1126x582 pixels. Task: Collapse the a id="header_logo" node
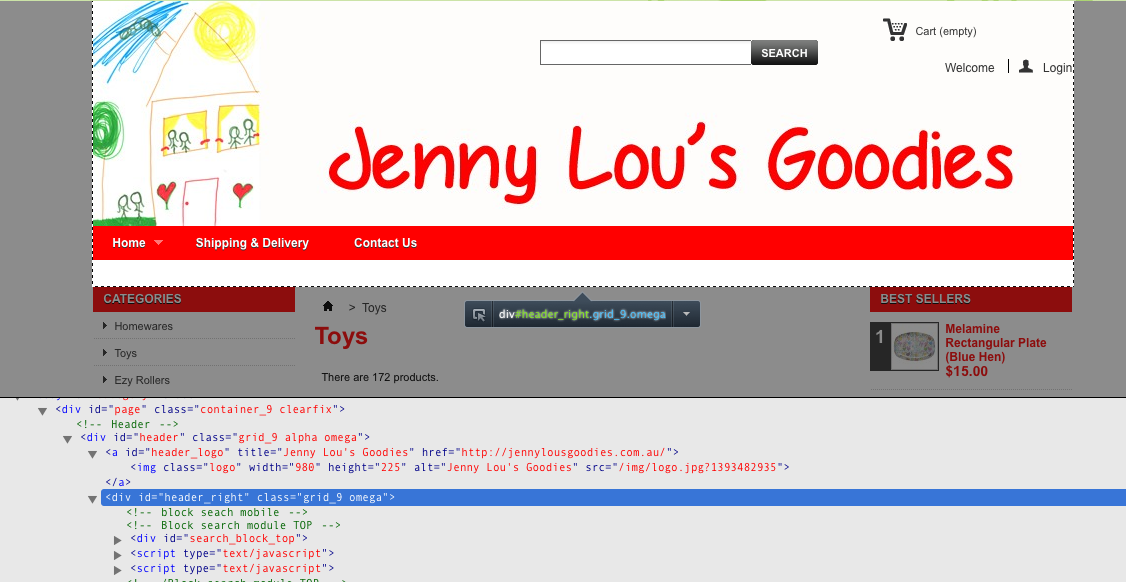(x=93, y=453)
